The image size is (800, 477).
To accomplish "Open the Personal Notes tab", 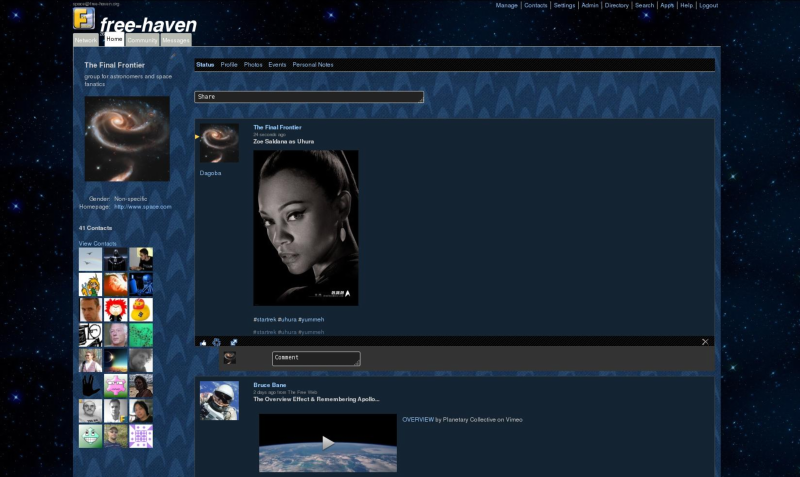I will coord(313,65).
